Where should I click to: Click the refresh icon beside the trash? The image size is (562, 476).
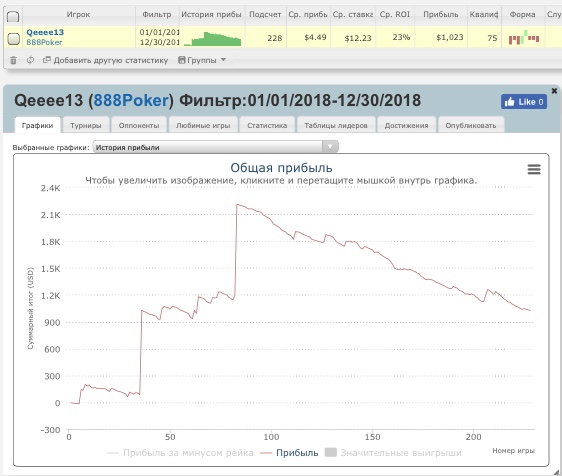[30, 60]
